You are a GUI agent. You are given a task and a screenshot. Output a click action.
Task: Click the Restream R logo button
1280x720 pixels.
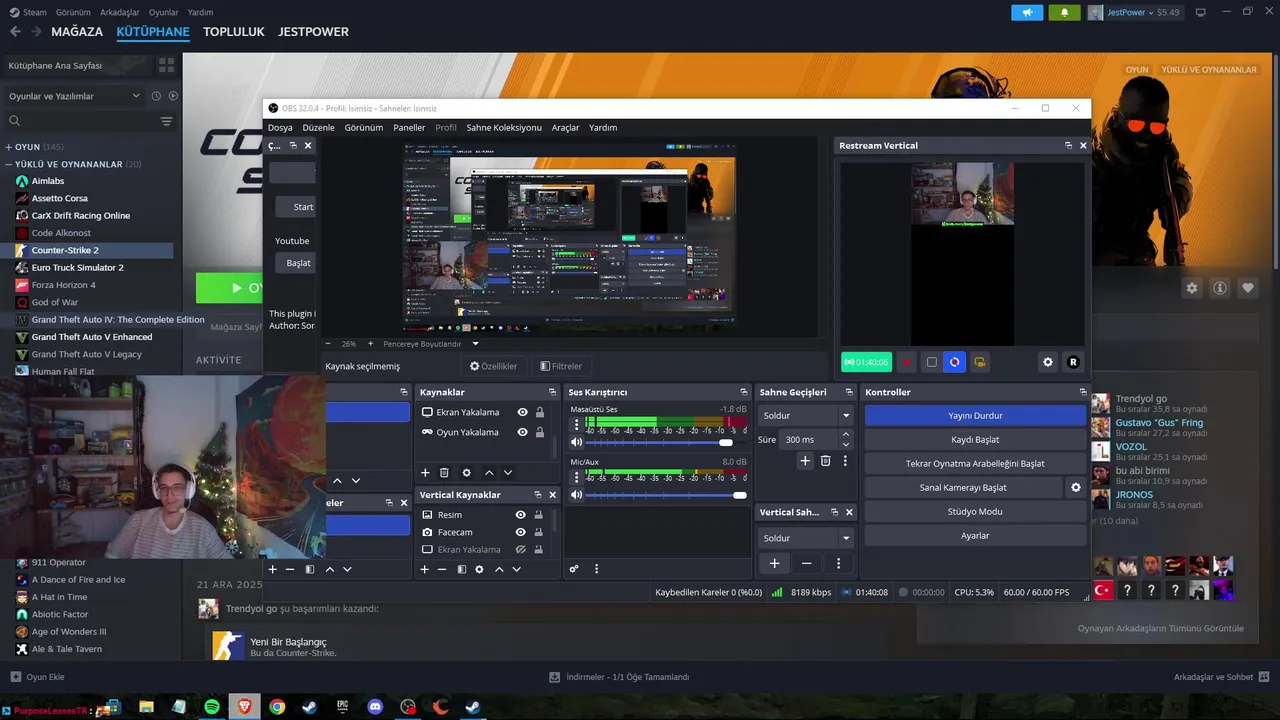tap(1073, 362)
